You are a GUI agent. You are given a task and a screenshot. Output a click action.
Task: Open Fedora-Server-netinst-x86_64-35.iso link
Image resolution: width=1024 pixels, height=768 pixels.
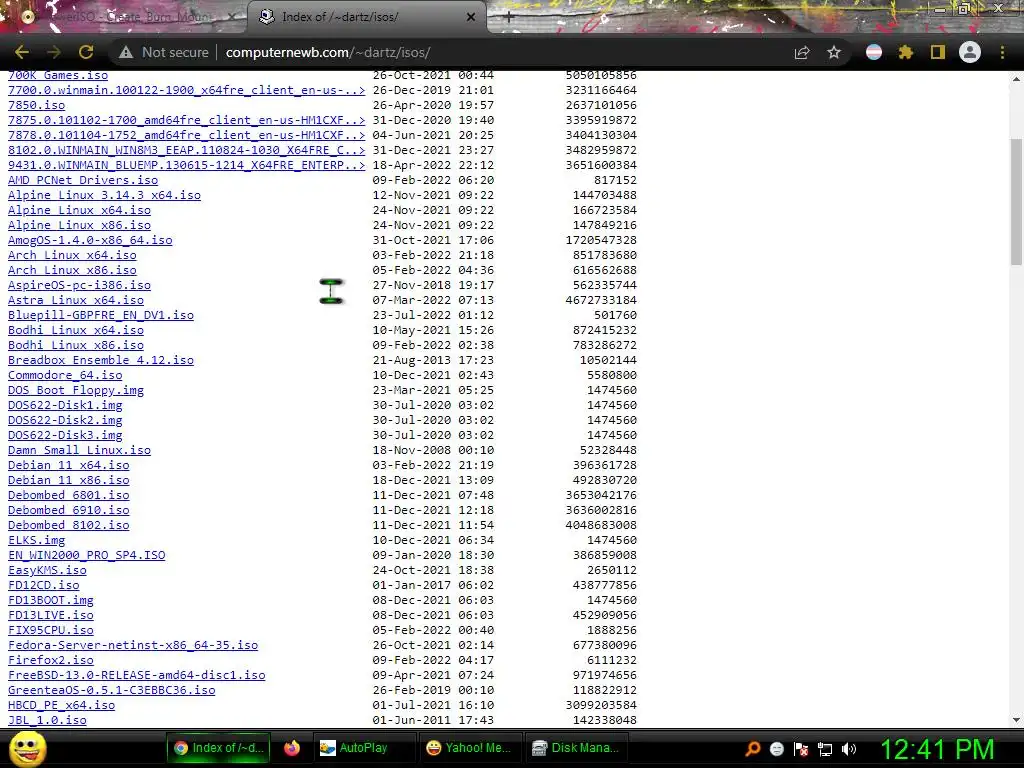(x=133, y=646)
